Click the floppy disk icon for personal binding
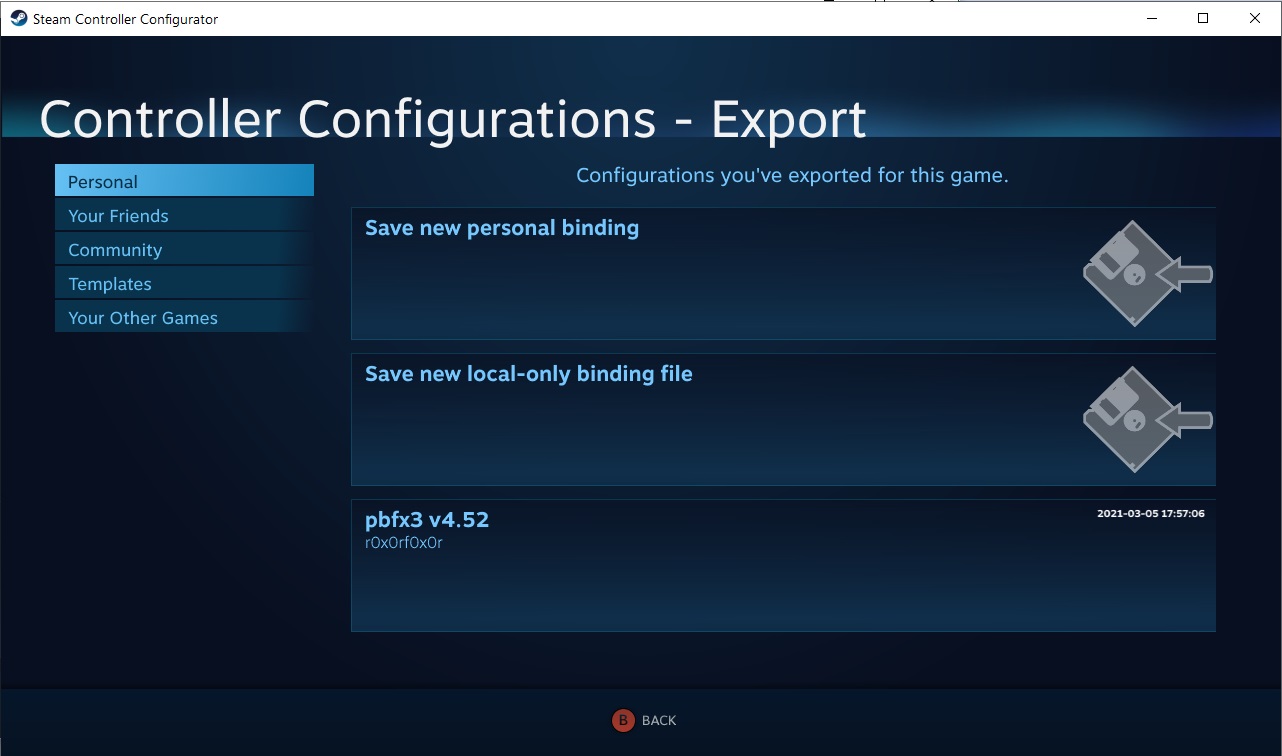Screen dimensions: 1282x756 tap(1148, 273)
